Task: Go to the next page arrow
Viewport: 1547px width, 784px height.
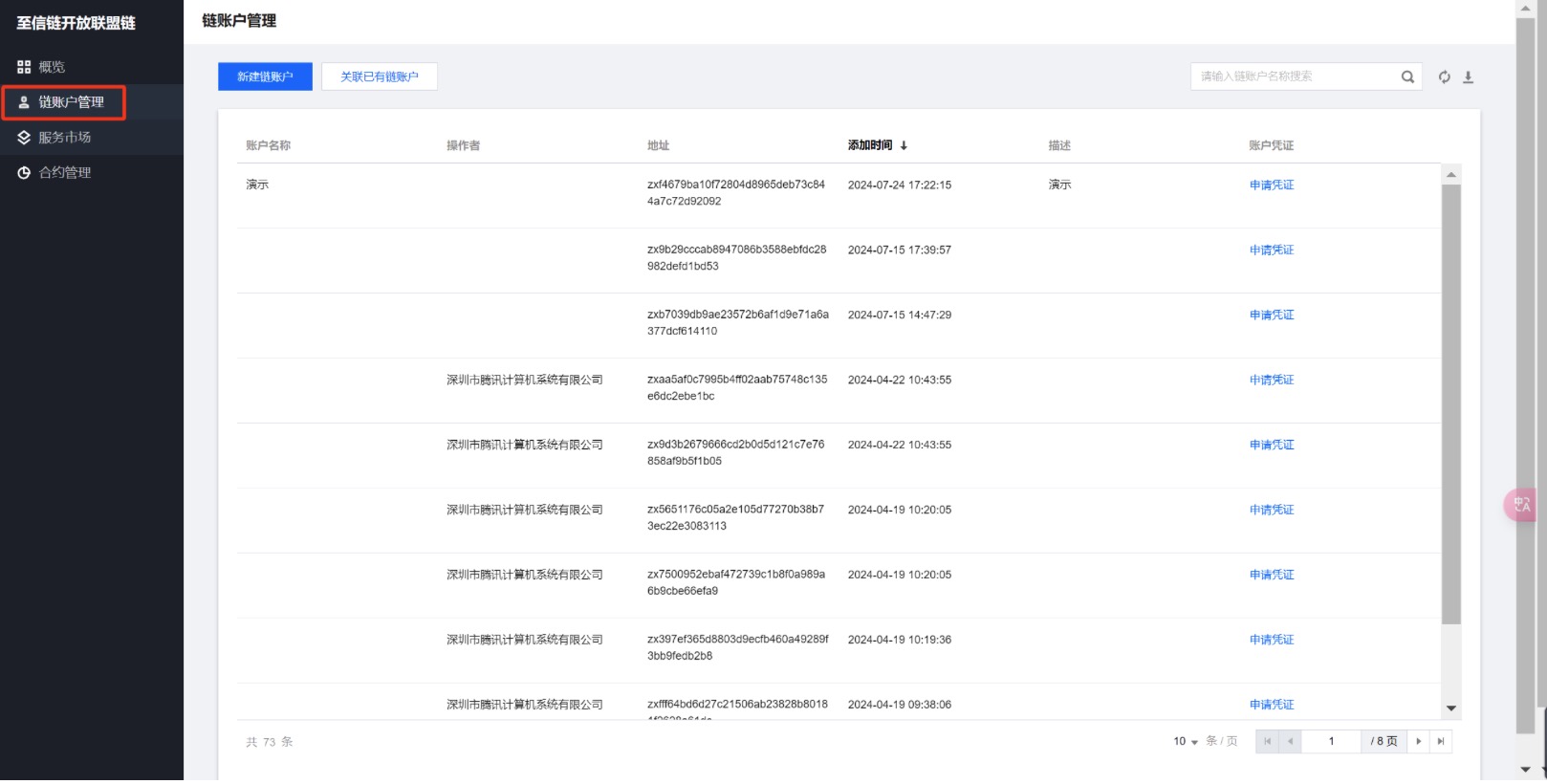Action: (1418, 741)
